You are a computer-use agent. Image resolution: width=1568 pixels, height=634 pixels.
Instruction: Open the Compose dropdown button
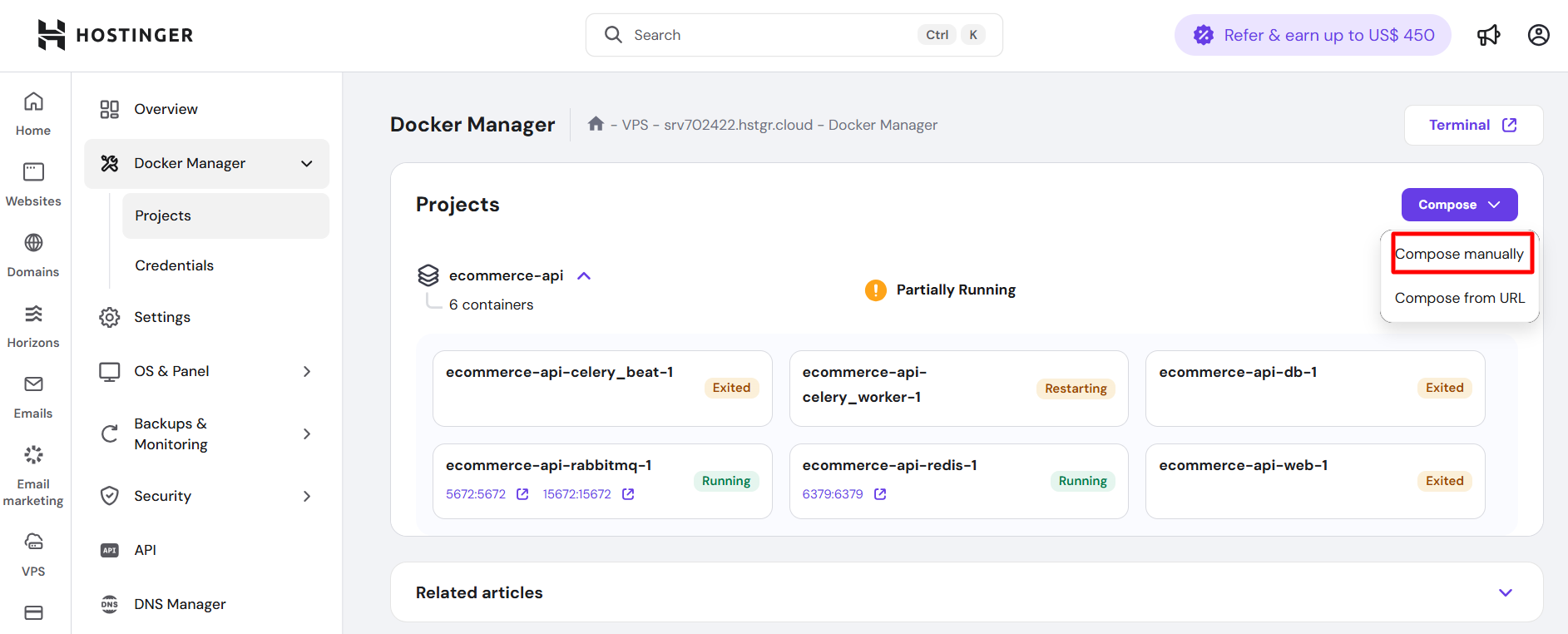[x=1459, y=205]
